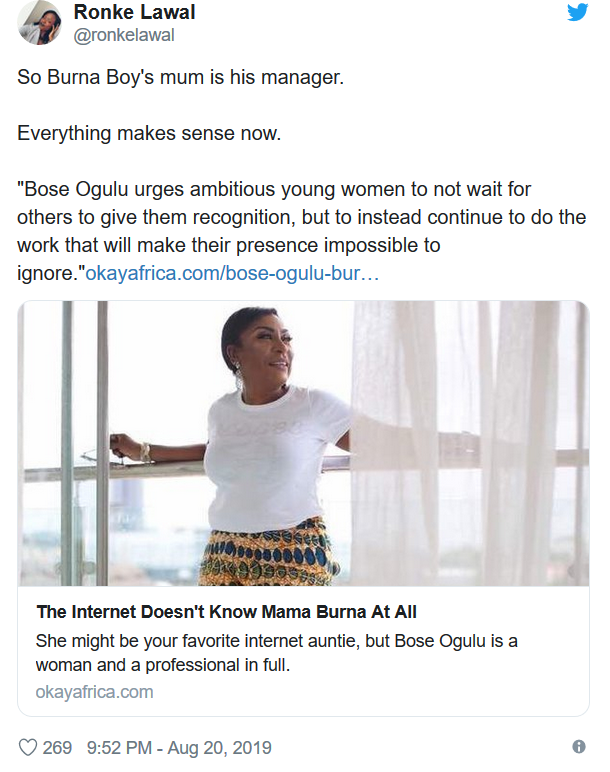The height and width of the screenshot is (772, 610).
Task: Click the "Everything makes sense now." line
Action: coord(149,134)
